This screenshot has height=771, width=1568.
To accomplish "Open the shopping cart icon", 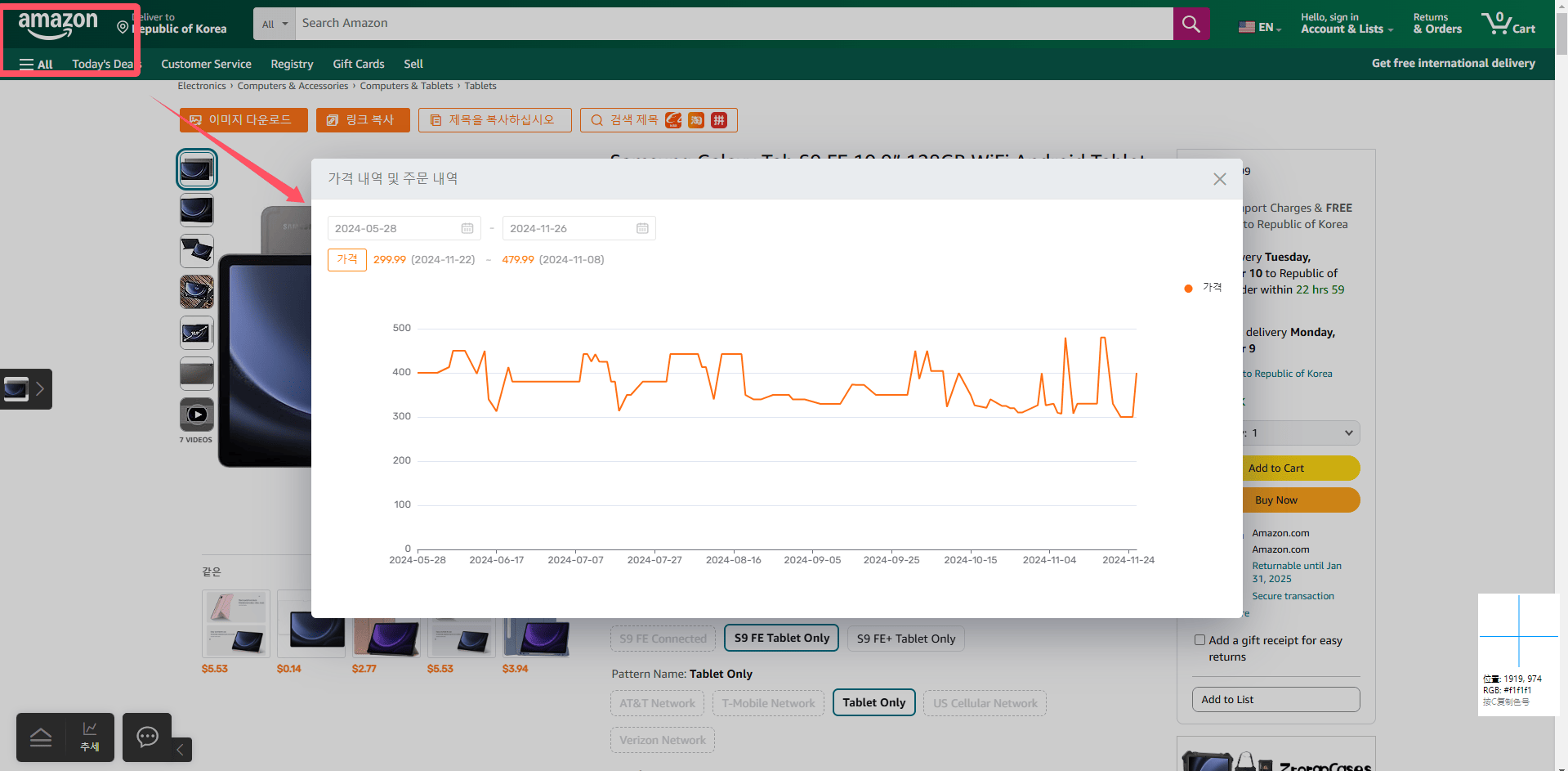I will coord(1508,23).
